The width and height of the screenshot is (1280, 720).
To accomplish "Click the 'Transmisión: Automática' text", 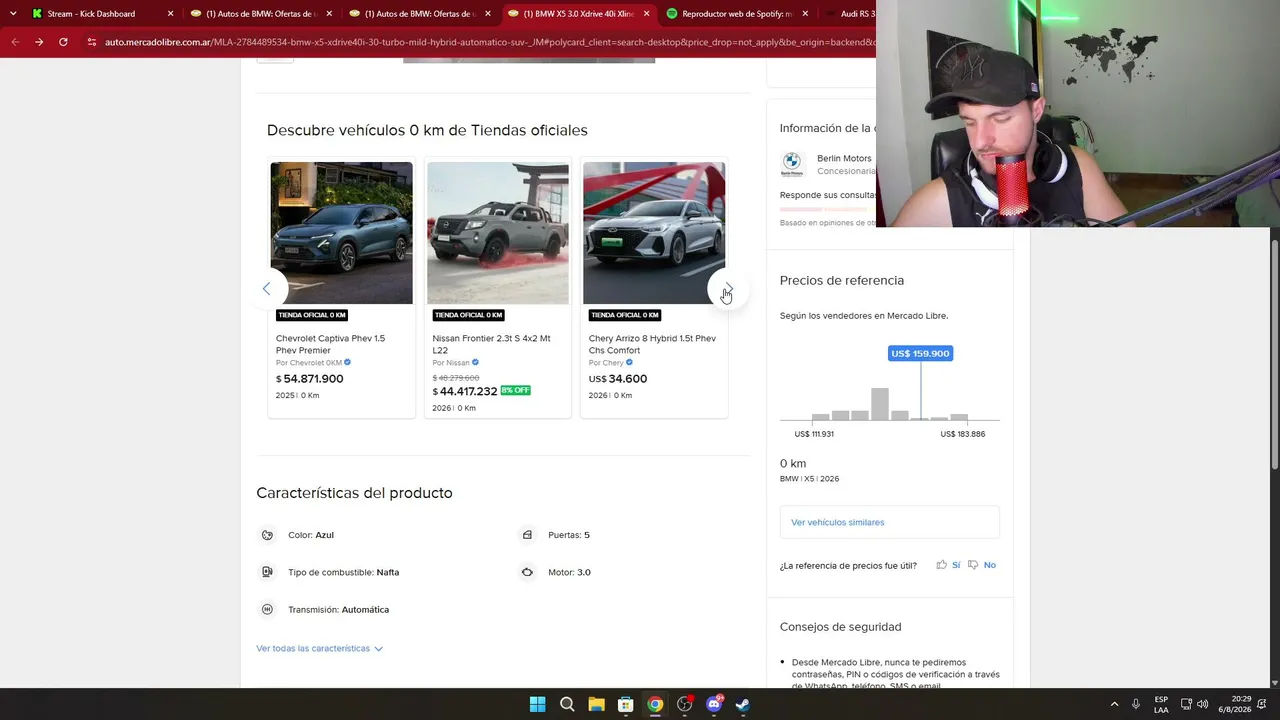I will (339, 609).
